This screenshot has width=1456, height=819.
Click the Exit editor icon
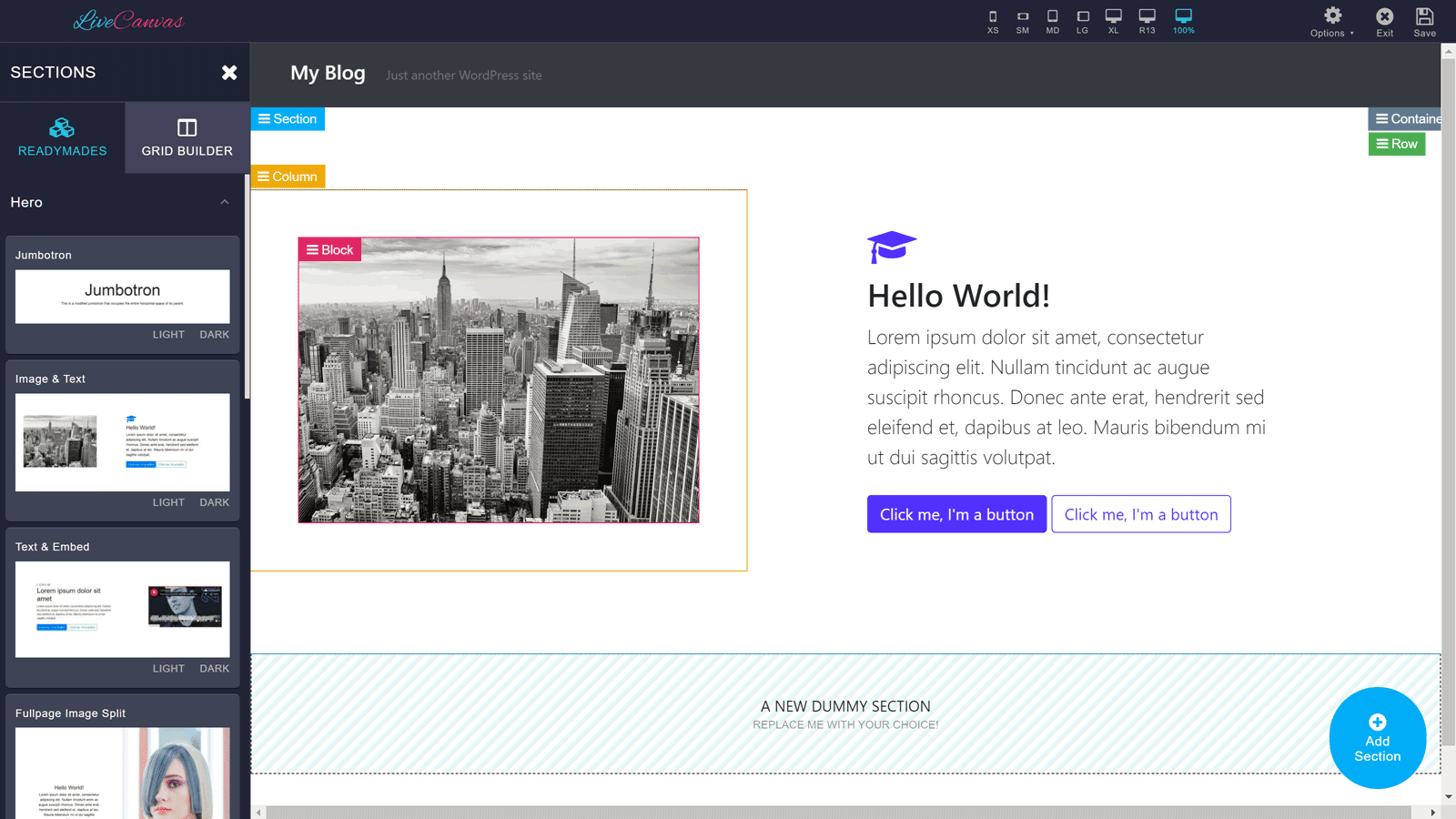pyautogui.click(x=1384, y=22)
